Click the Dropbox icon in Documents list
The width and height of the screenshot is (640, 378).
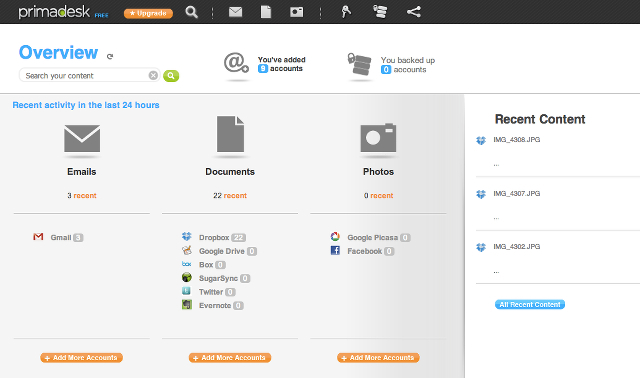click(x=187, y=237)
